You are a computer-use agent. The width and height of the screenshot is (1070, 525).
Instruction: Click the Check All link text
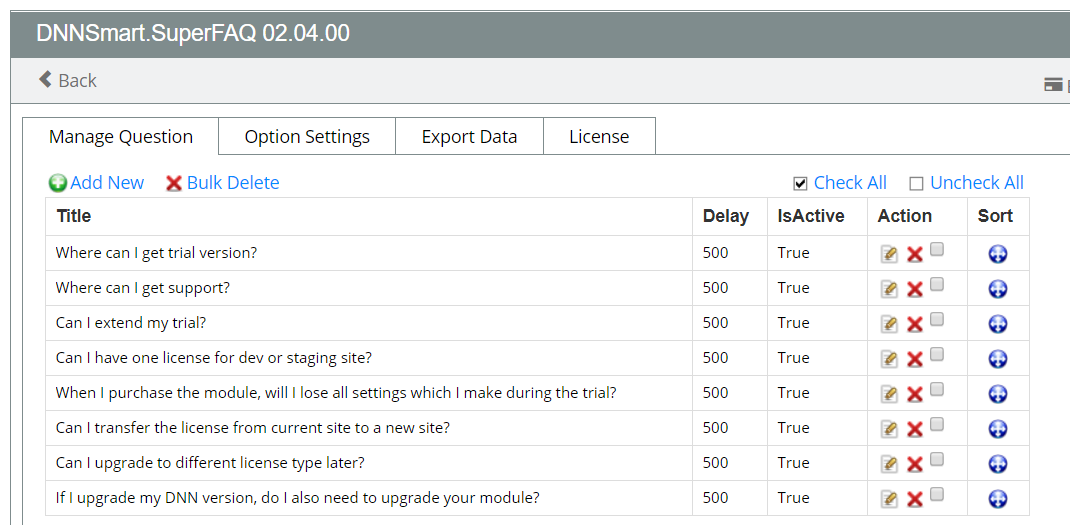(850, 183)
